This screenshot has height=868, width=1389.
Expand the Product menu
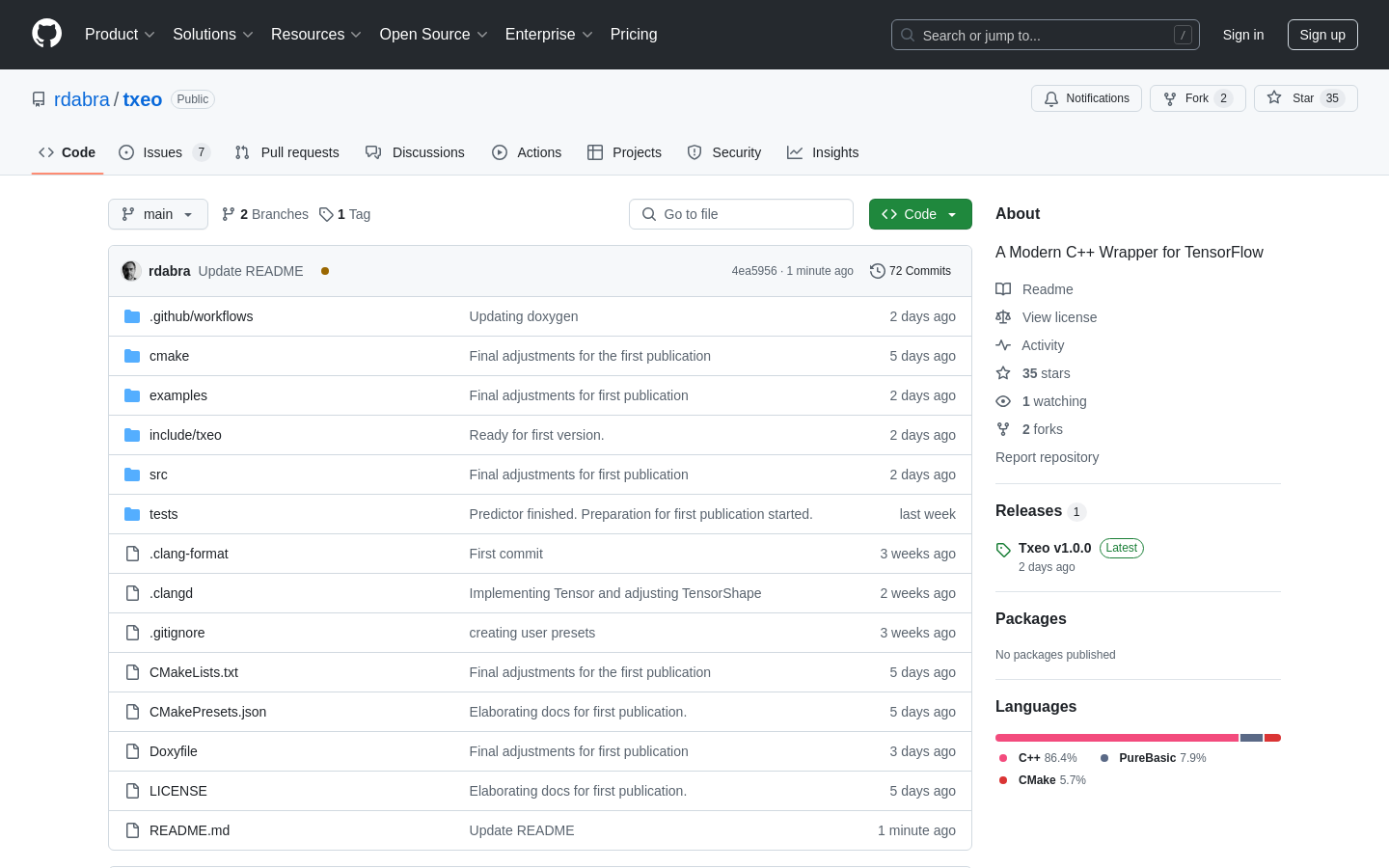point(120,34)
